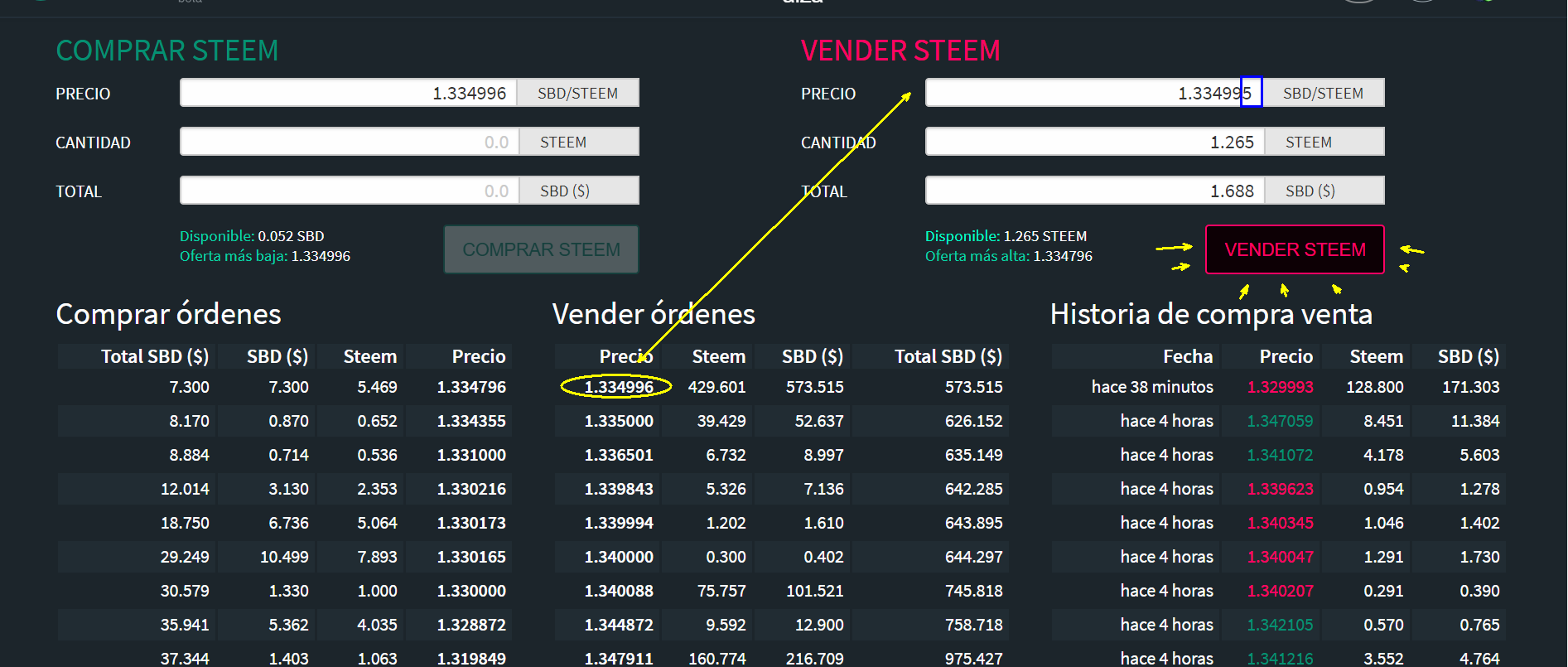Click Steem header in Historia de compra venta
Viewport: 1568px width, 667px height.
click(1376, 356)
